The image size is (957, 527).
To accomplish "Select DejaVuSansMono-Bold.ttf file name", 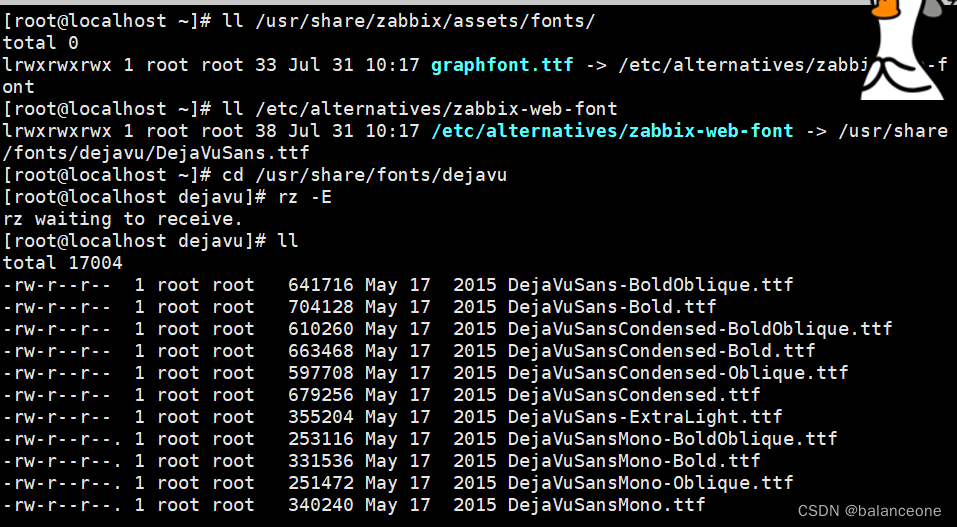I will pyautogui.click(x=634, y=461).
